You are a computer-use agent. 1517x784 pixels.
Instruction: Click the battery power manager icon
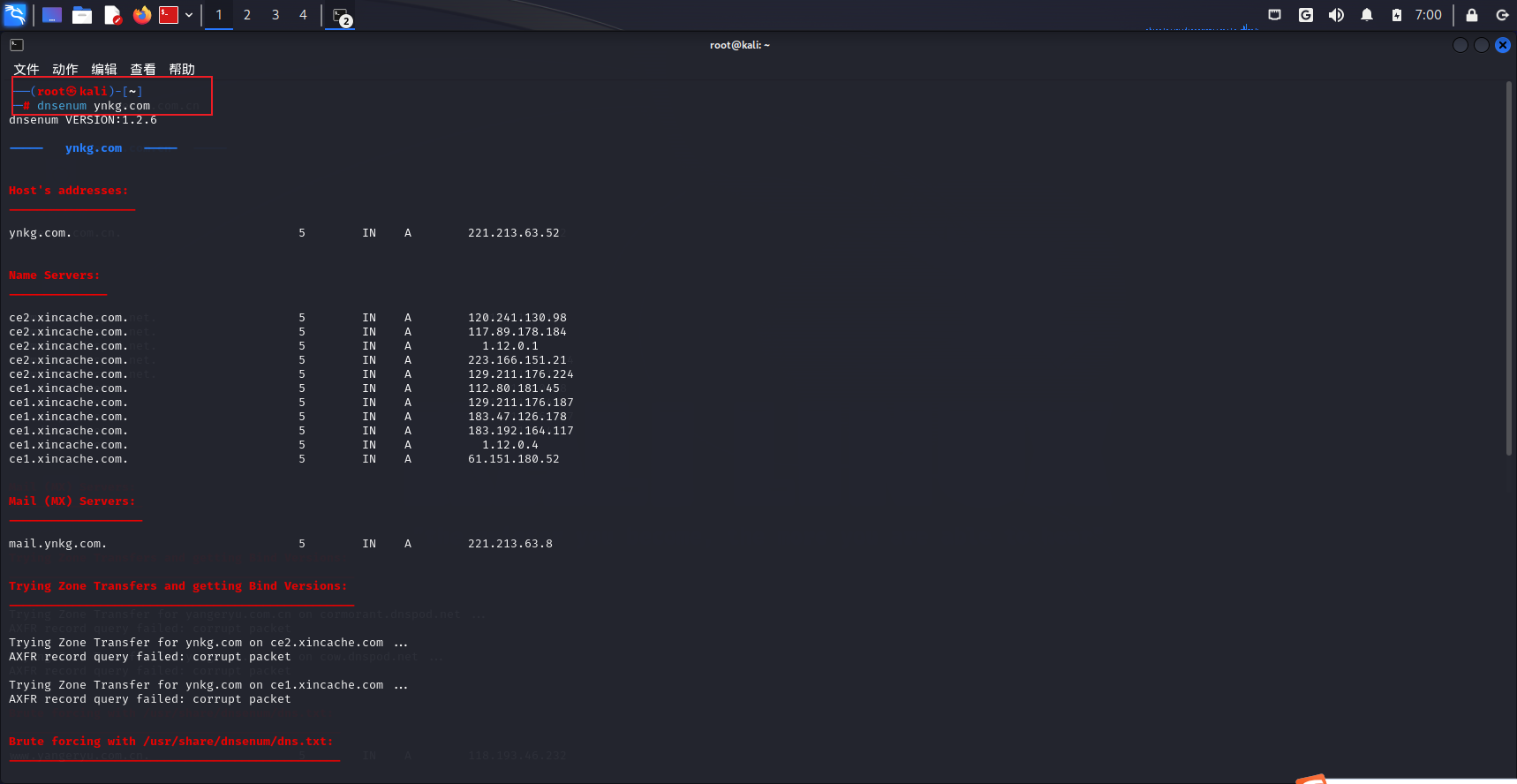tap(1397, 15)
